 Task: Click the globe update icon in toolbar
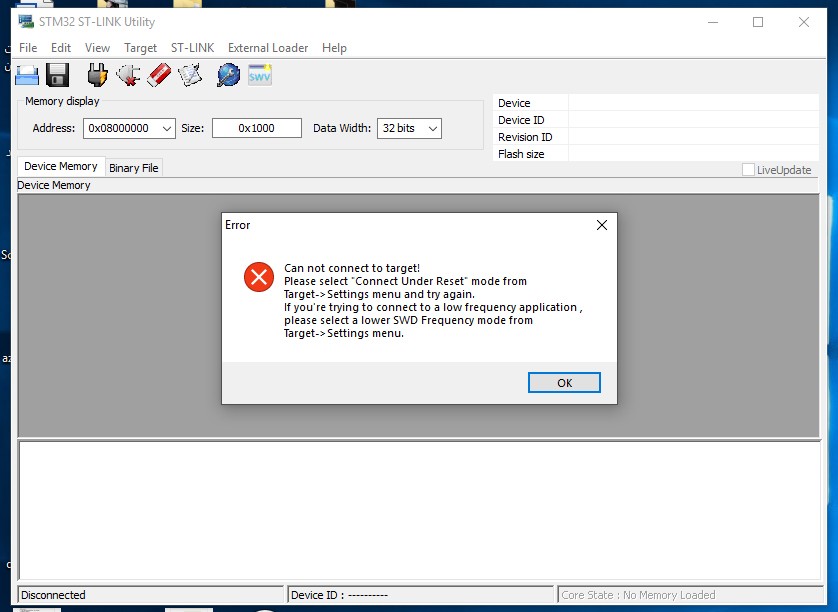(228, 75)
